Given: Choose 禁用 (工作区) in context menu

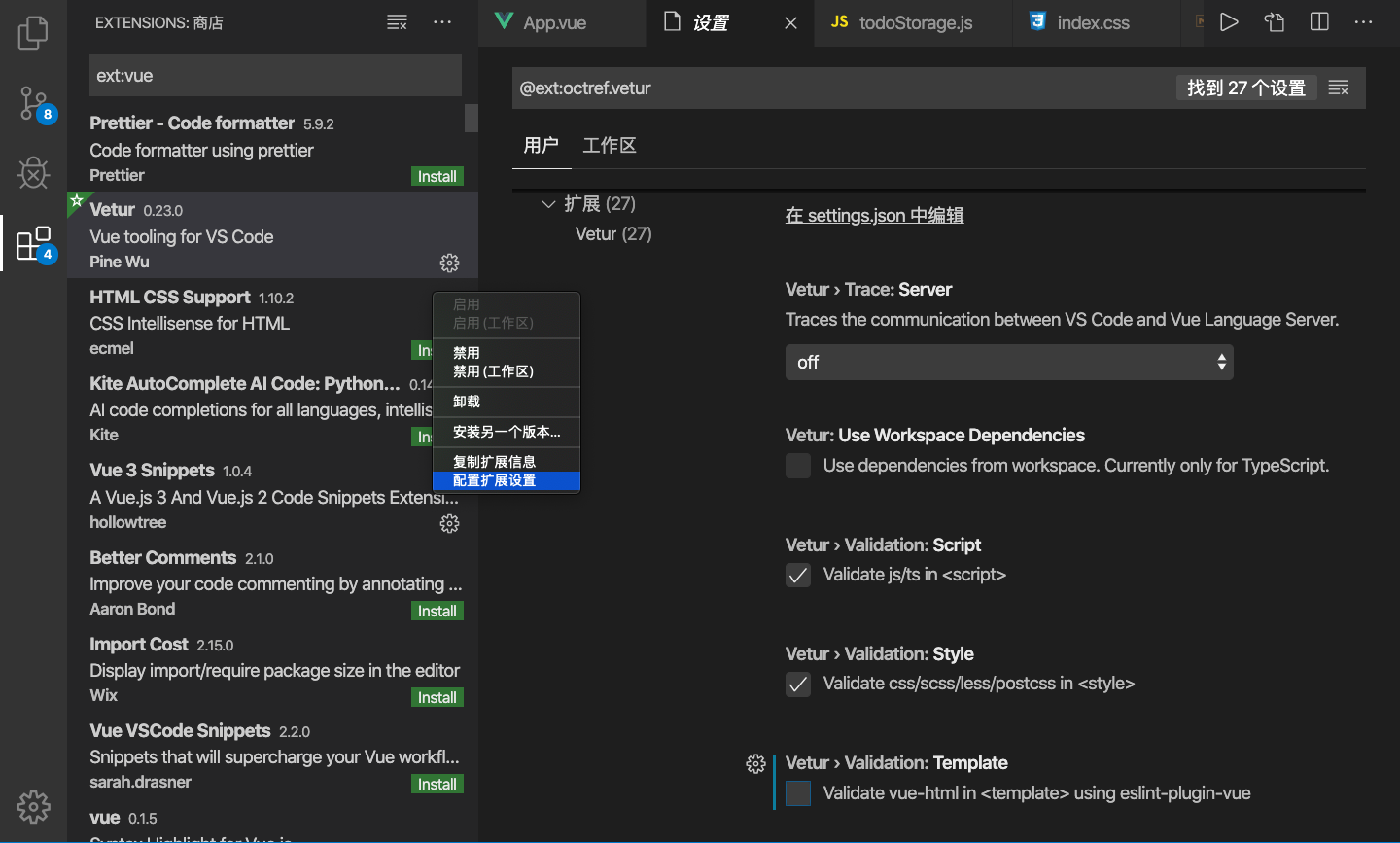Looking at the screenshot, I should [x=507, y=371].
